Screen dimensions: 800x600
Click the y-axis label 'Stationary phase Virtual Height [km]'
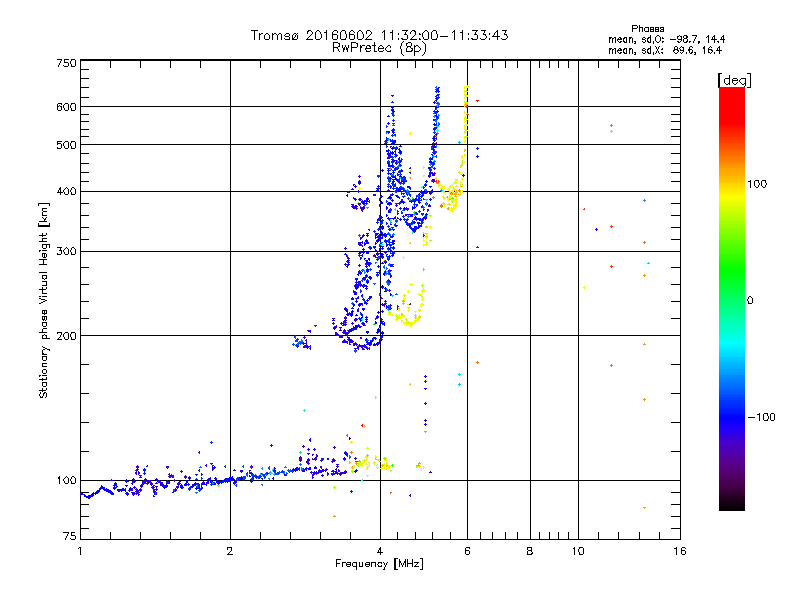[x=43, y=300]
